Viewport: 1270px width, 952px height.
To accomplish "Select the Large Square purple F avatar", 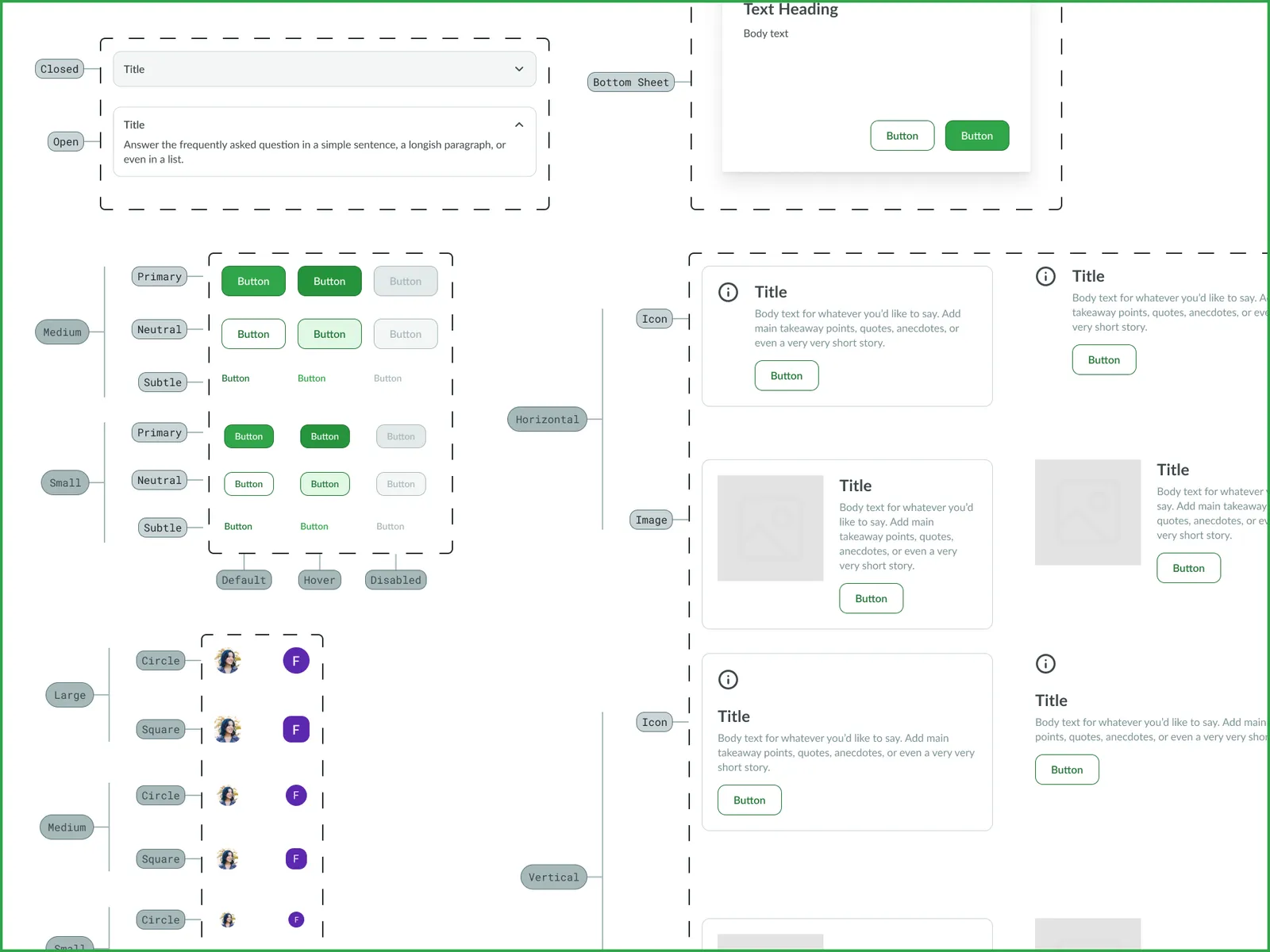I will point(296,730).
